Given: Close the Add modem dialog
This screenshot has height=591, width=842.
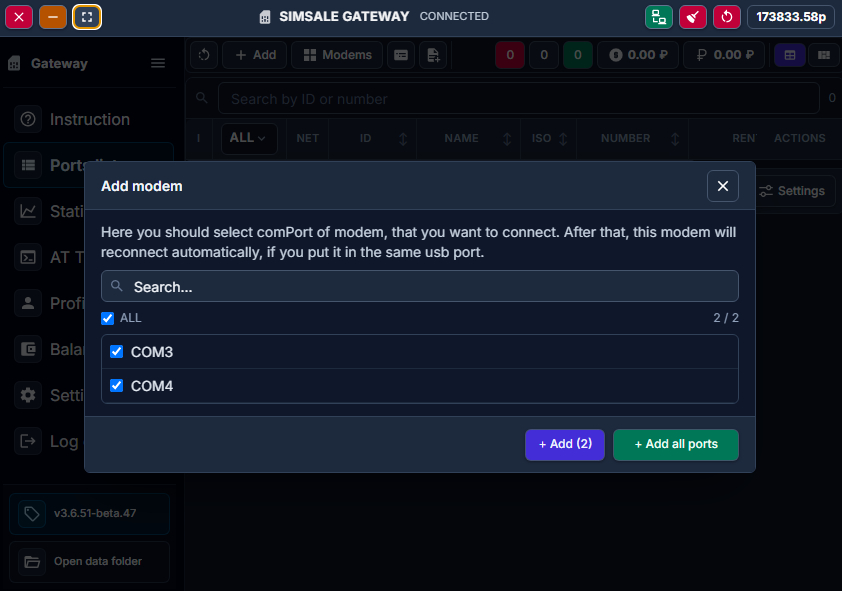Looking at the screenshot, I should tap(723, 186).
